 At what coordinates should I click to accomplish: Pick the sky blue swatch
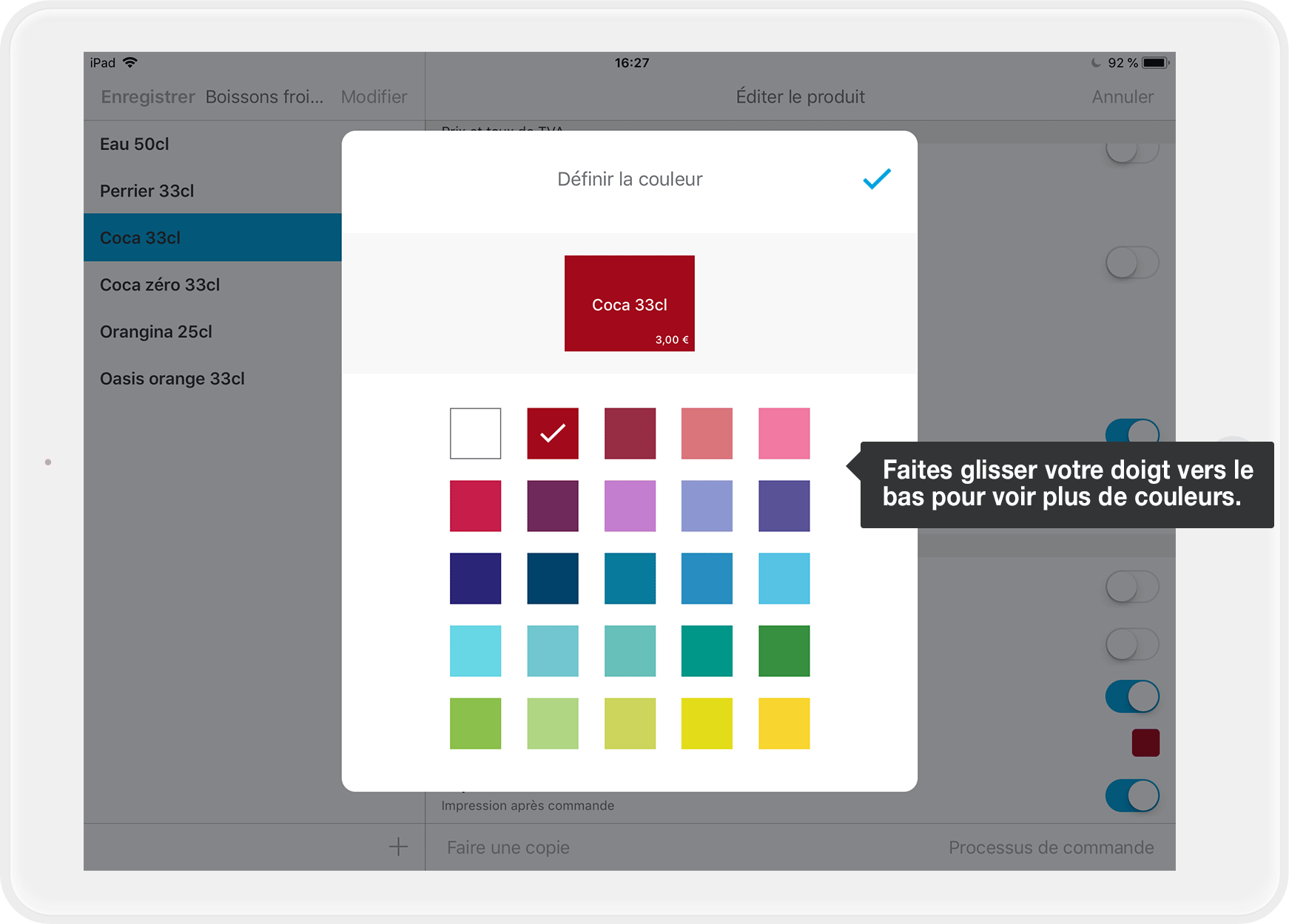[784, 579]
